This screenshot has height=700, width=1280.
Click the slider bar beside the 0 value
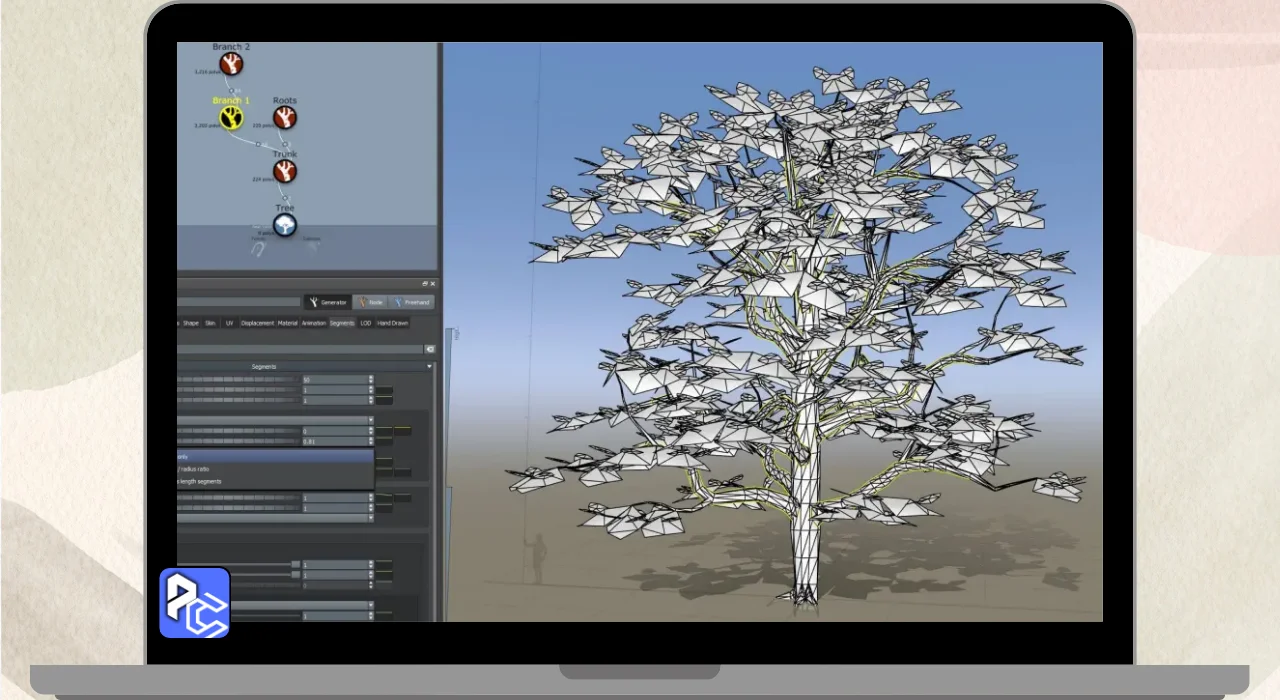(x=239, y=431)
